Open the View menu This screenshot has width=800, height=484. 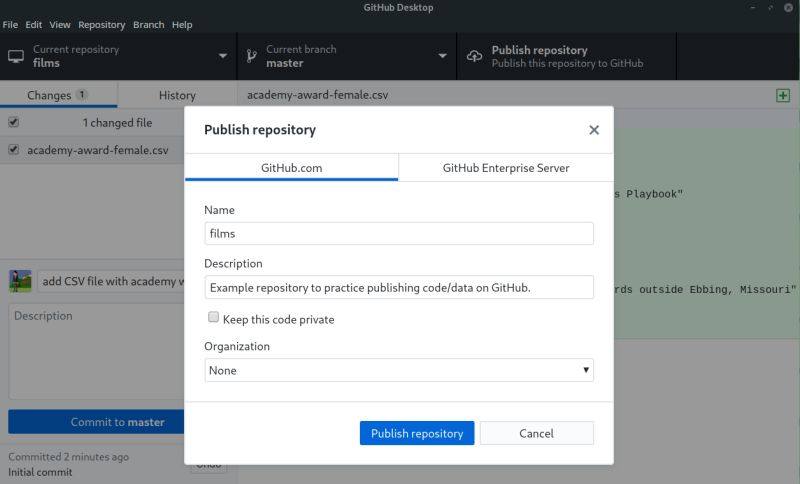pos(60,25)
